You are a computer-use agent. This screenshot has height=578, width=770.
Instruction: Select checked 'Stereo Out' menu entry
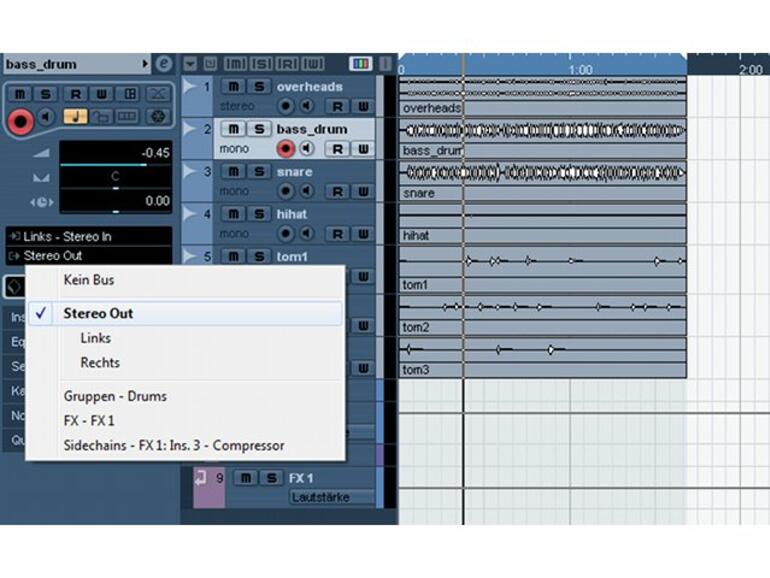coord(186,313)
